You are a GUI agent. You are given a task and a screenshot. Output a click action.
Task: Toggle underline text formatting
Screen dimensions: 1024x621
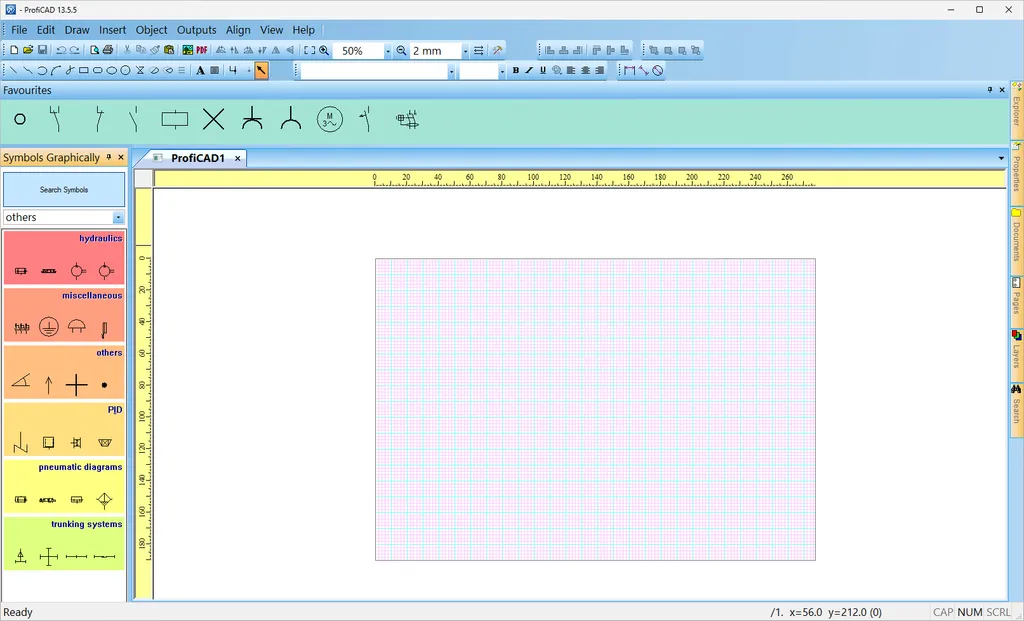click(x=543, y=71)
